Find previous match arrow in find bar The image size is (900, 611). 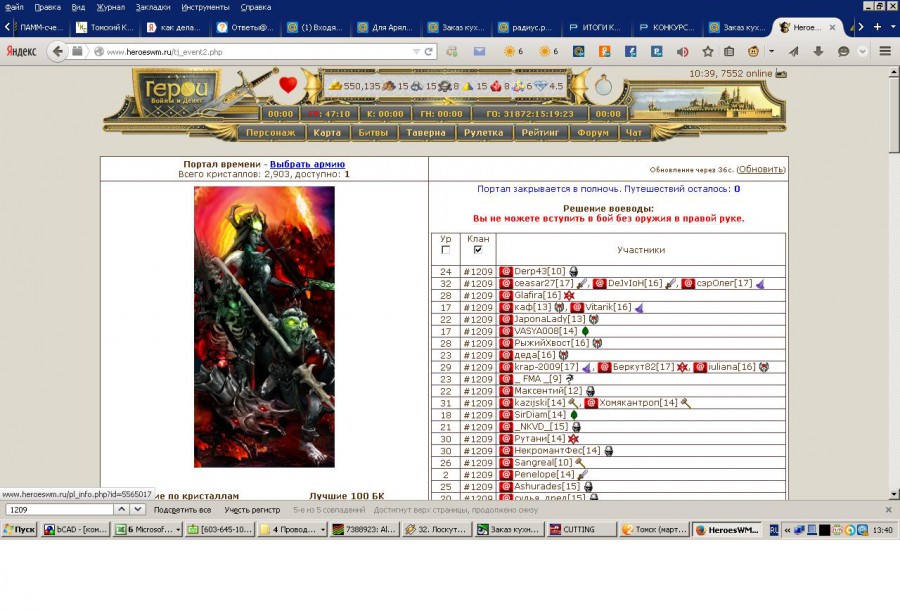[122, 509]
